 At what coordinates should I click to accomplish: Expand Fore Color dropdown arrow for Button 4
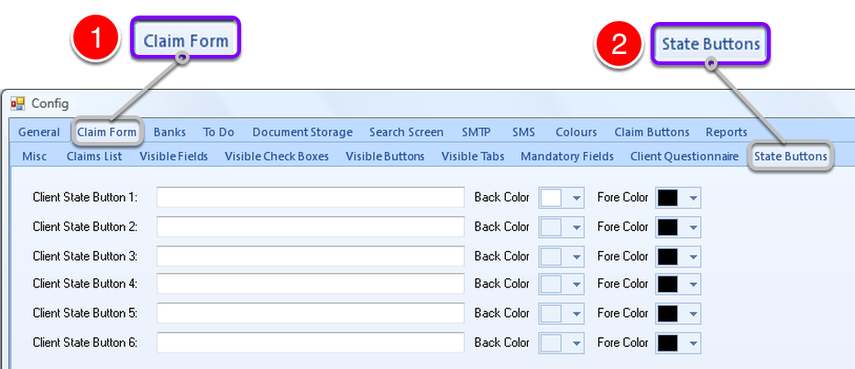pyautogui.click(x=694, y=285)
